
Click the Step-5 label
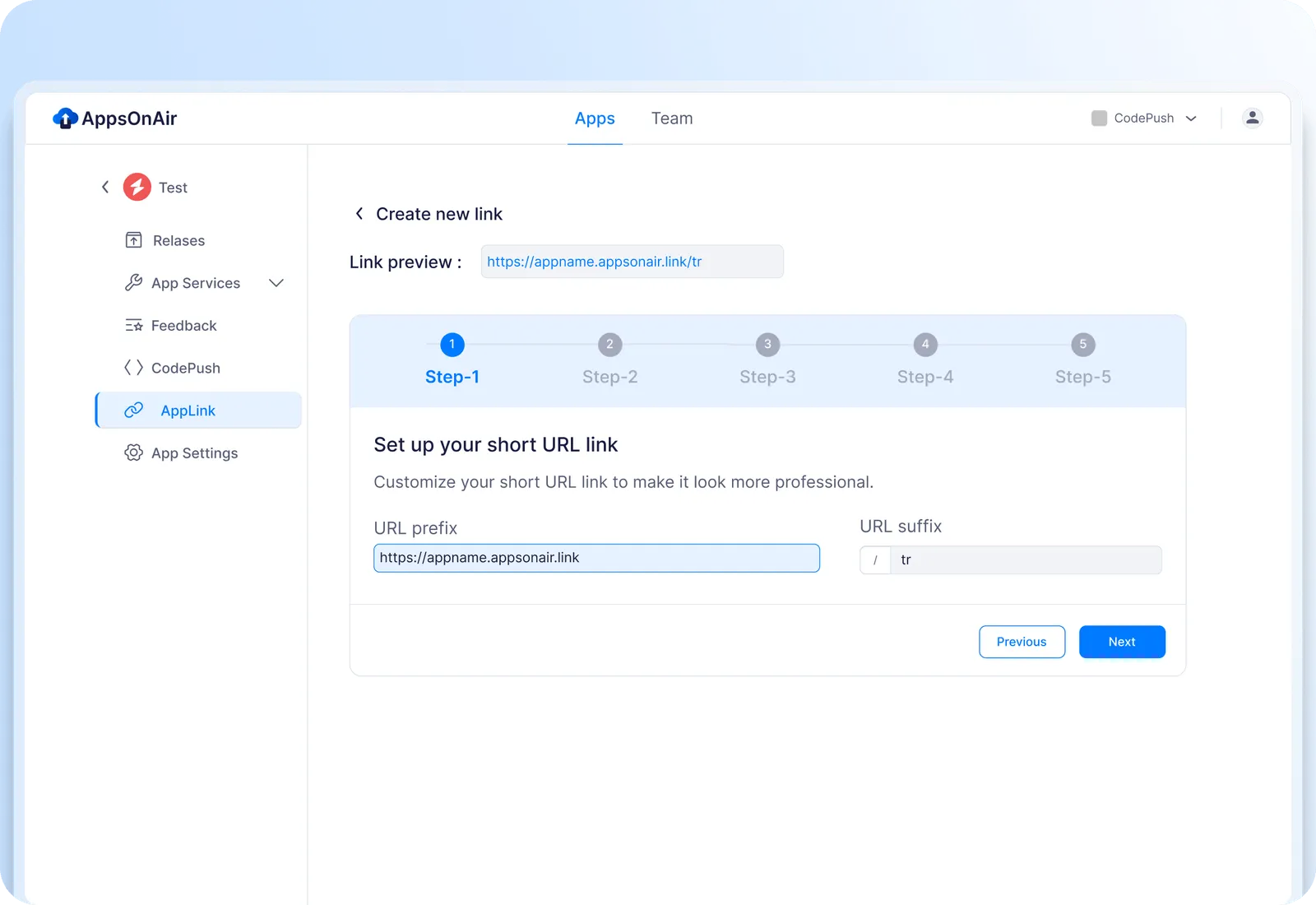(x=1083, y=377)
